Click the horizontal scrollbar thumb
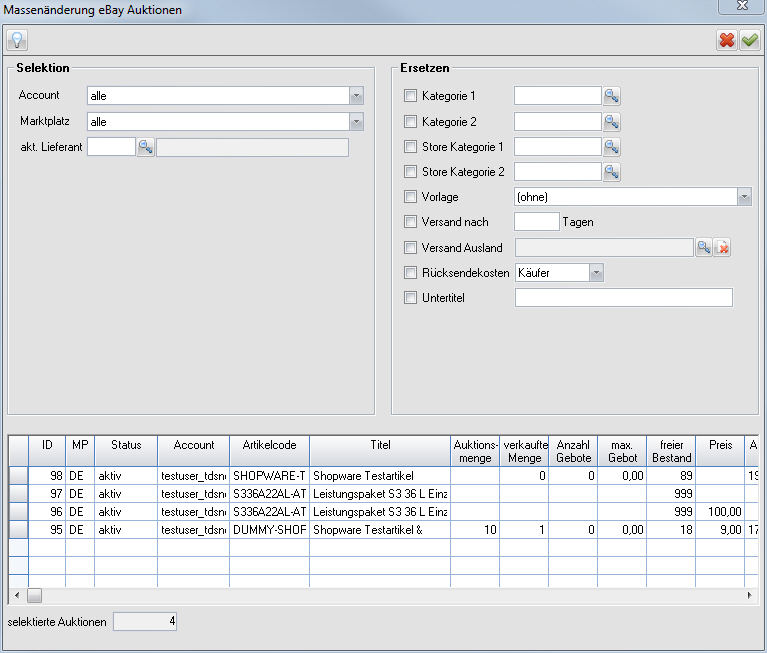 (x=34, y=595)
